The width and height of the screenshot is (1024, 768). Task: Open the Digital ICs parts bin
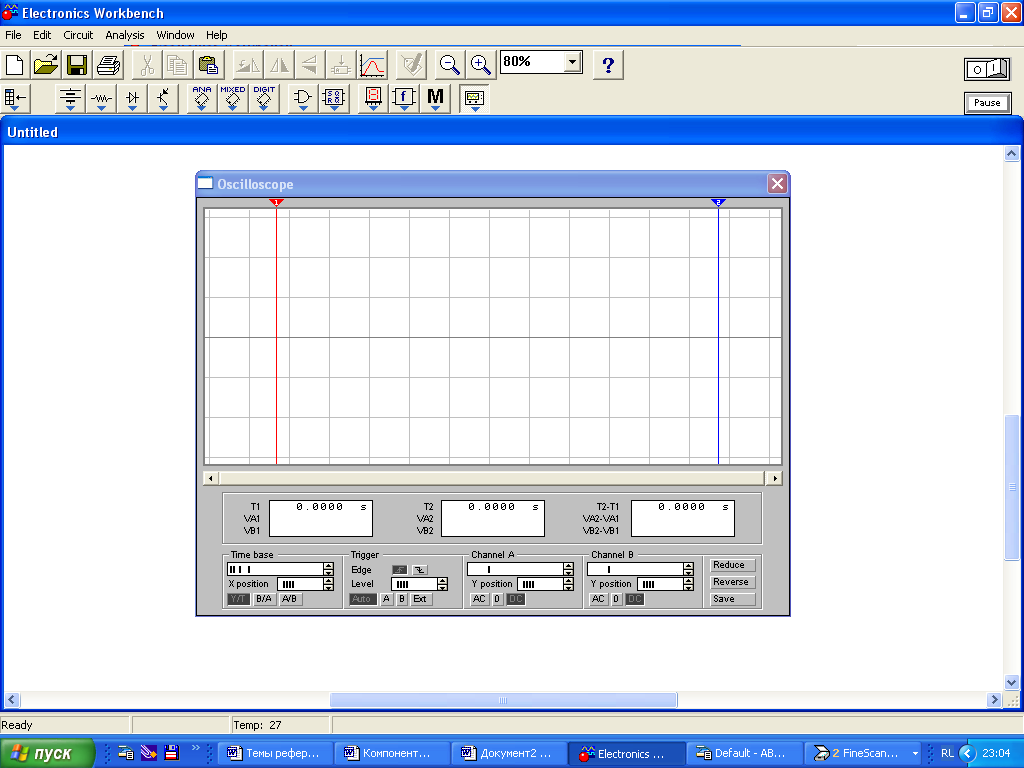[264, 99]
